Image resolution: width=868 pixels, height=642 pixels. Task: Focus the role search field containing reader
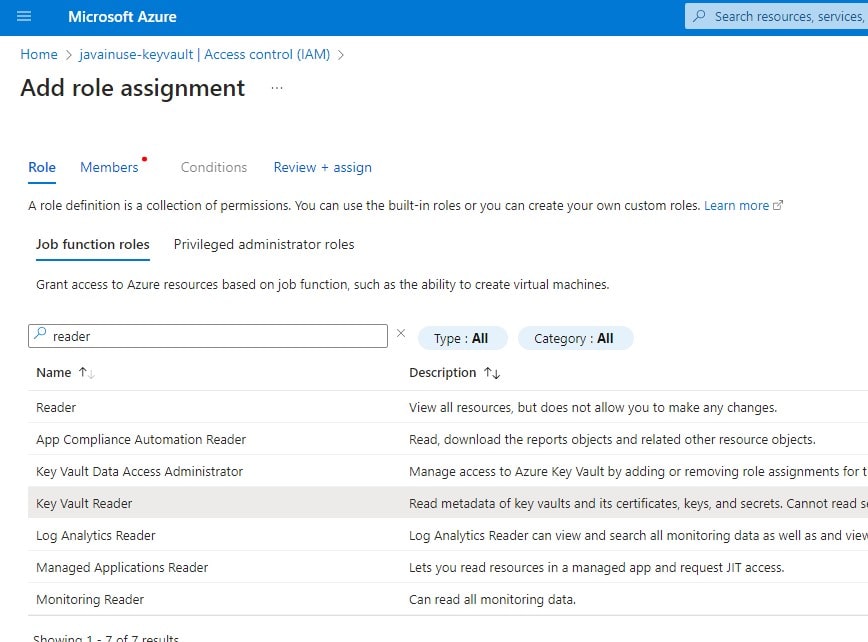coord(208,336)
